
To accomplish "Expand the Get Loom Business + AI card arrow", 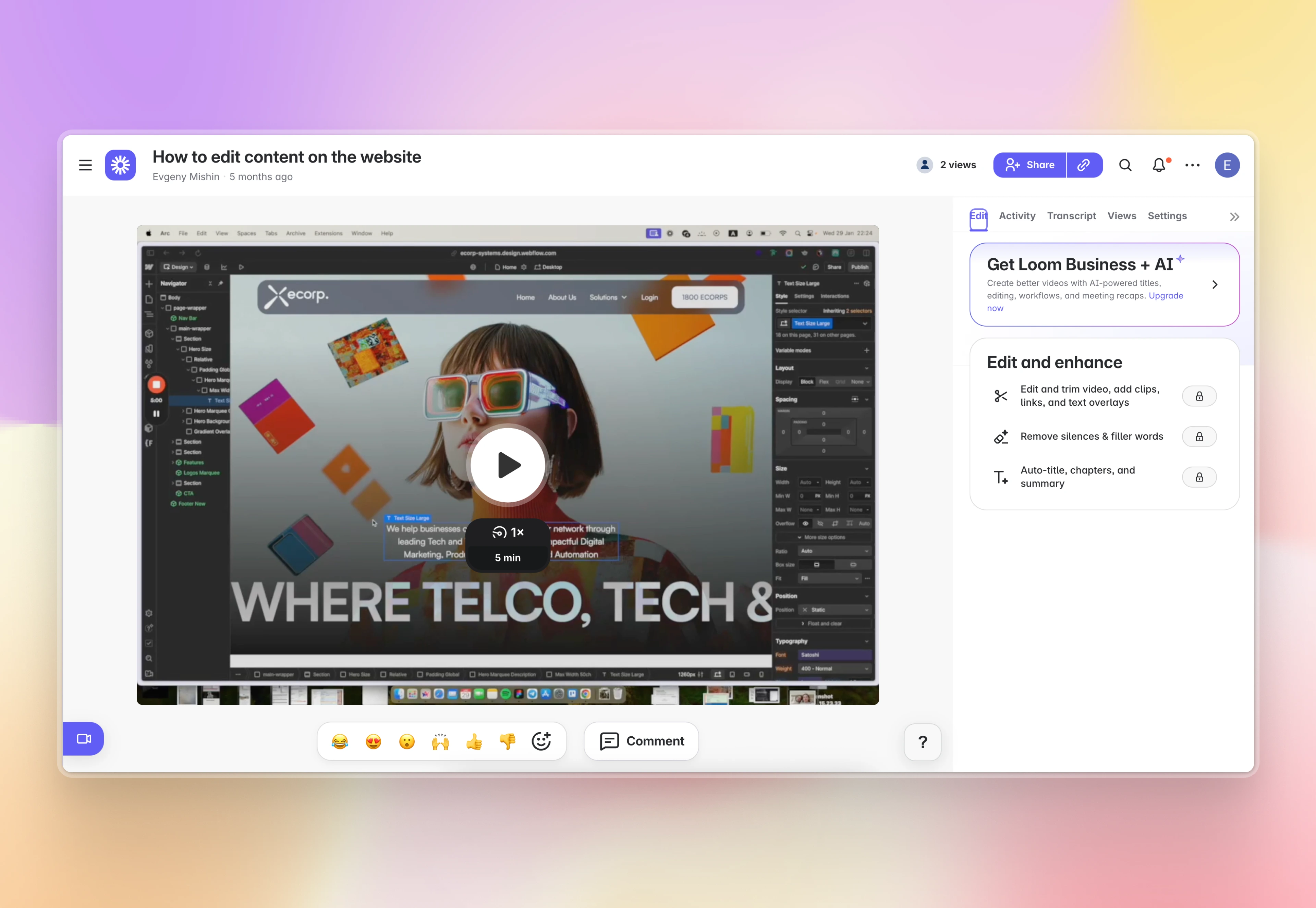I will 1215,284.
